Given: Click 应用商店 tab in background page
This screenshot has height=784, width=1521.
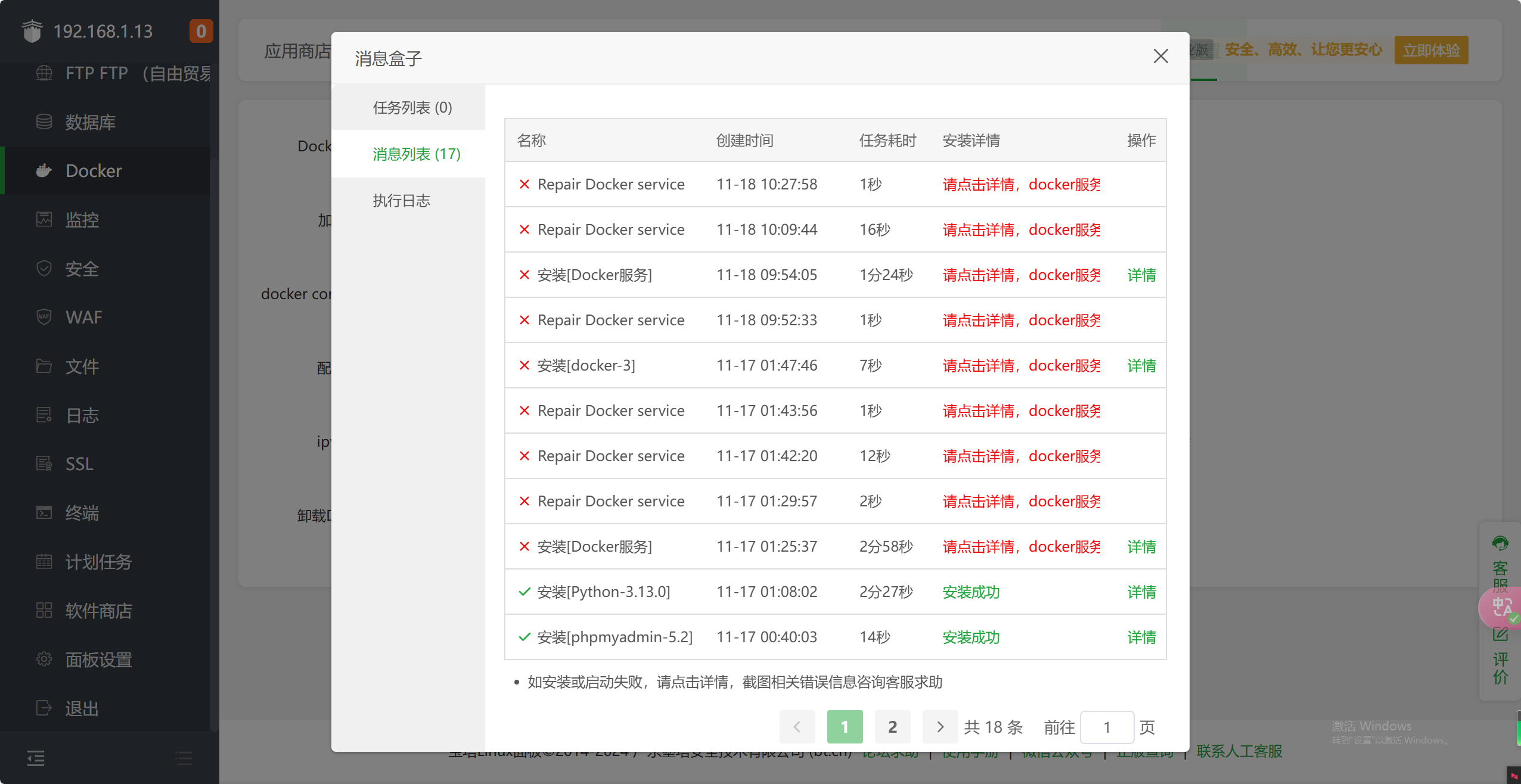Looking at the screenshot, I should point(297,51).
